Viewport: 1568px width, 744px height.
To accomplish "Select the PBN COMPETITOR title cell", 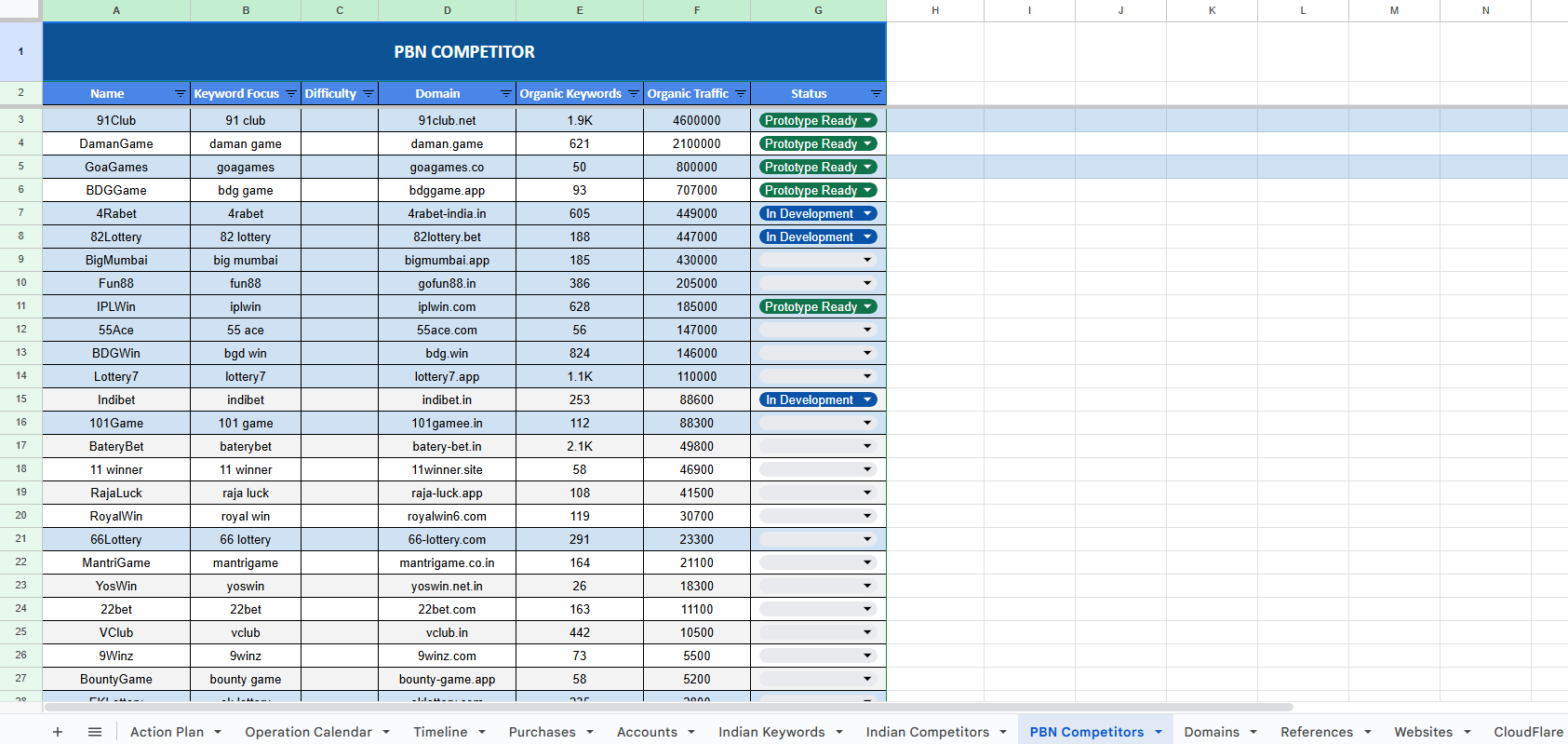I will pos(464,52).
